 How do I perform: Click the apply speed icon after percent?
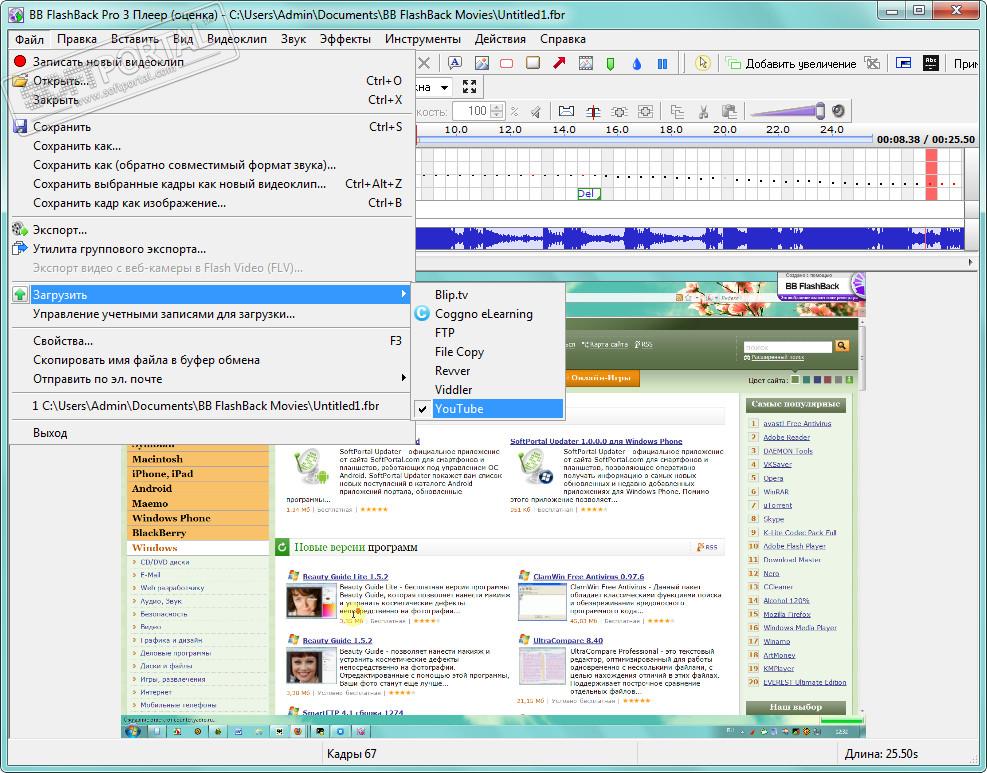coord(536,112)
